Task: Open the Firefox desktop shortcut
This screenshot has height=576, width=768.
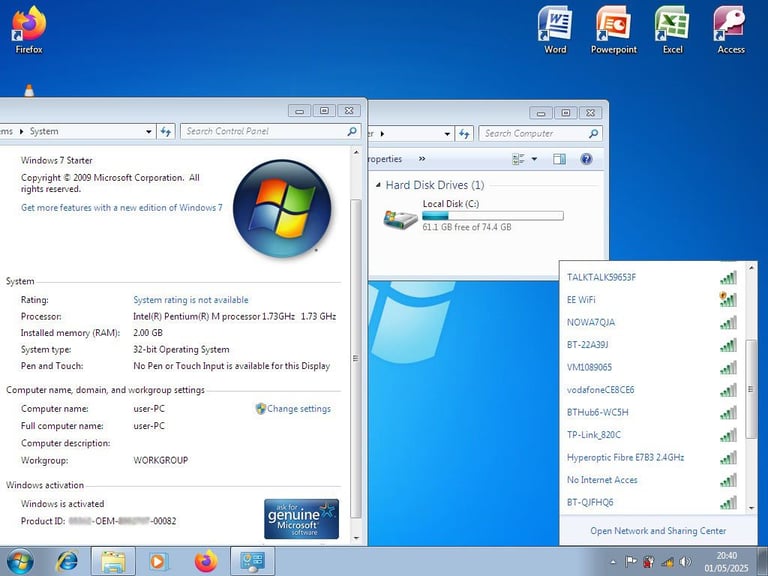Action: pos(28,29)
